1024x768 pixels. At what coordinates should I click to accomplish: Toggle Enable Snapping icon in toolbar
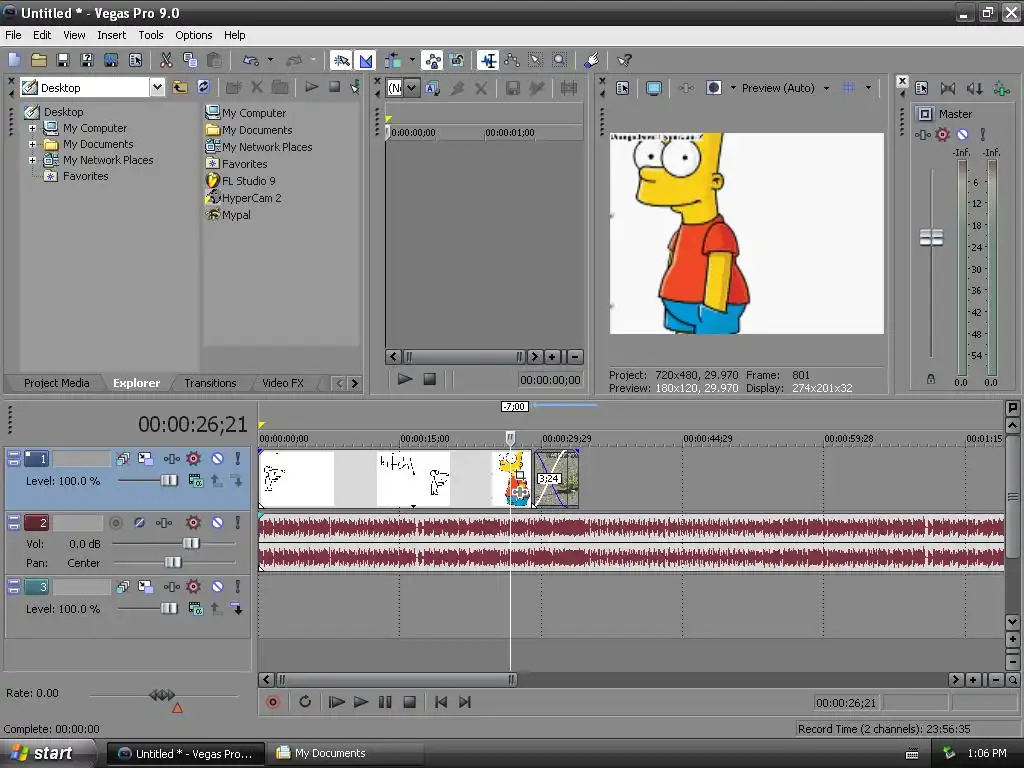(341, 61)
